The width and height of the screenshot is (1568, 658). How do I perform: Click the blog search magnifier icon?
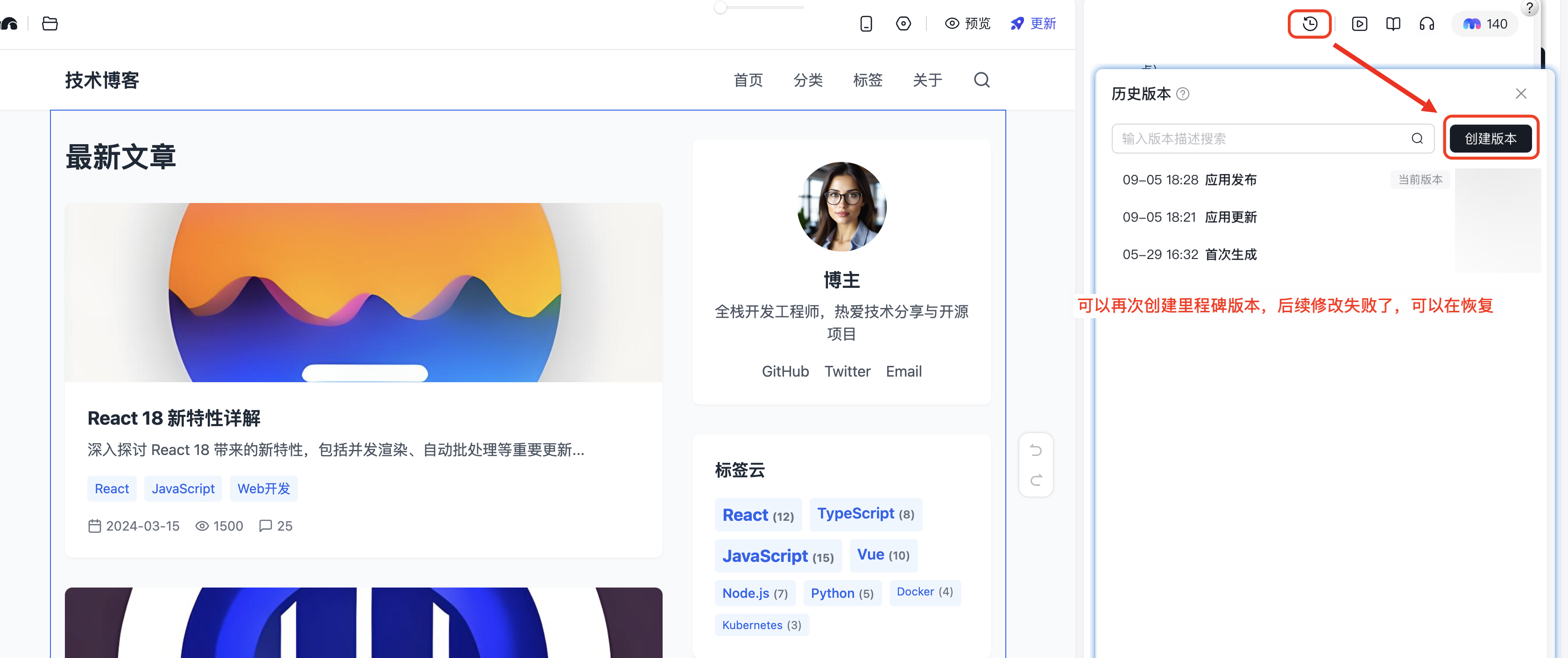tap(981, 80)
